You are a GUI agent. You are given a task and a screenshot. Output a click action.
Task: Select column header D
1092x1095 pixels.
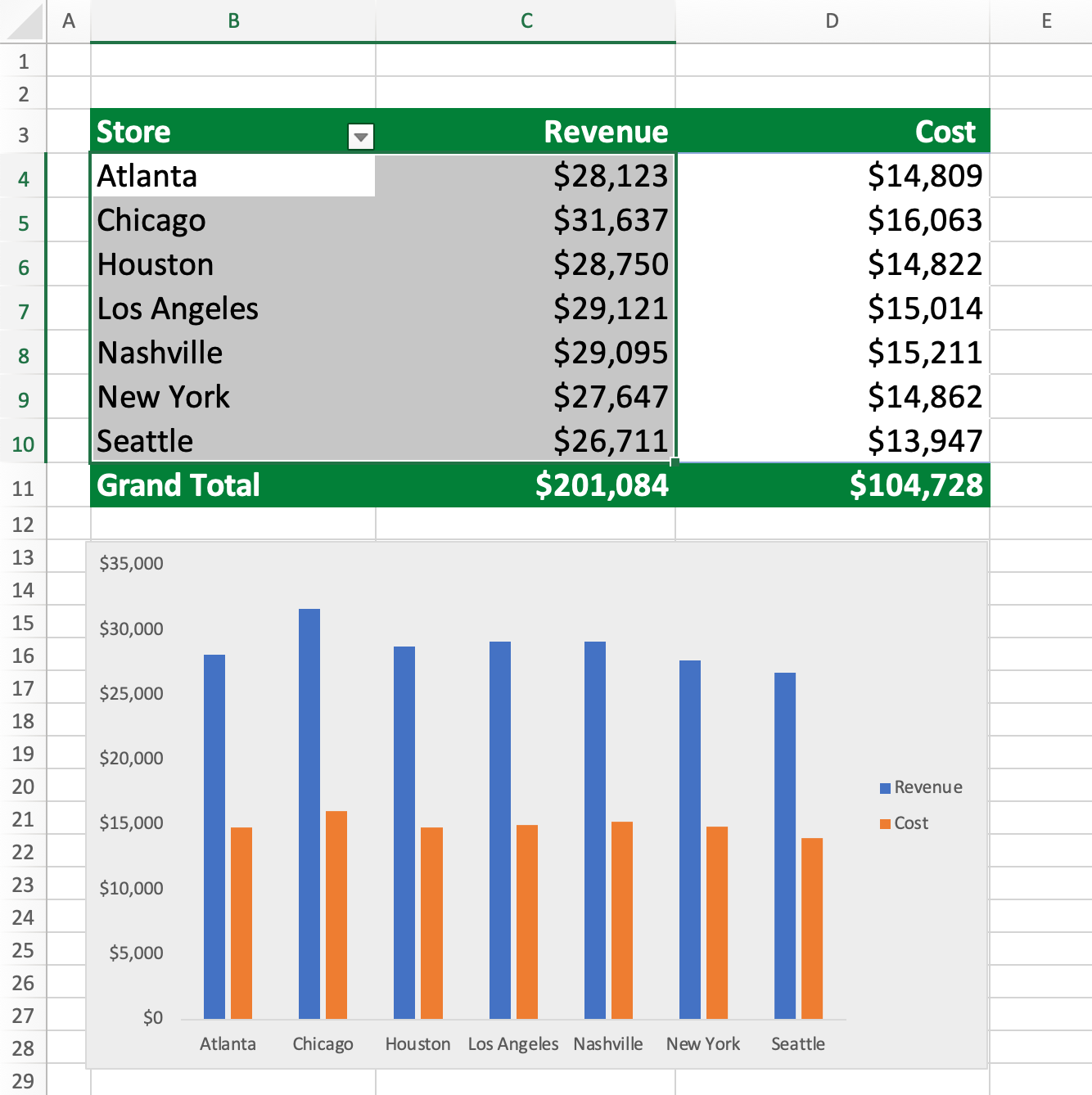tap(831, 21)
